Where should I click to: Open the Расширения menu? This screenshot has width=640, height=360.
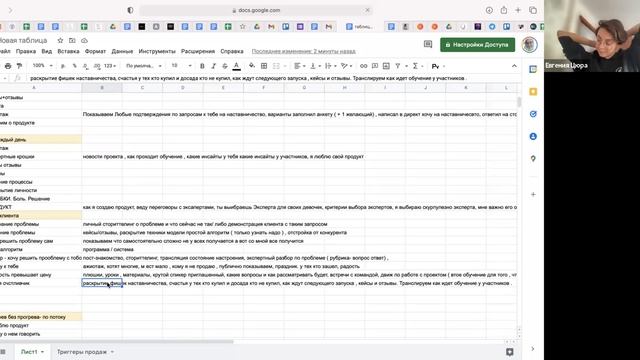coord(198,51)
